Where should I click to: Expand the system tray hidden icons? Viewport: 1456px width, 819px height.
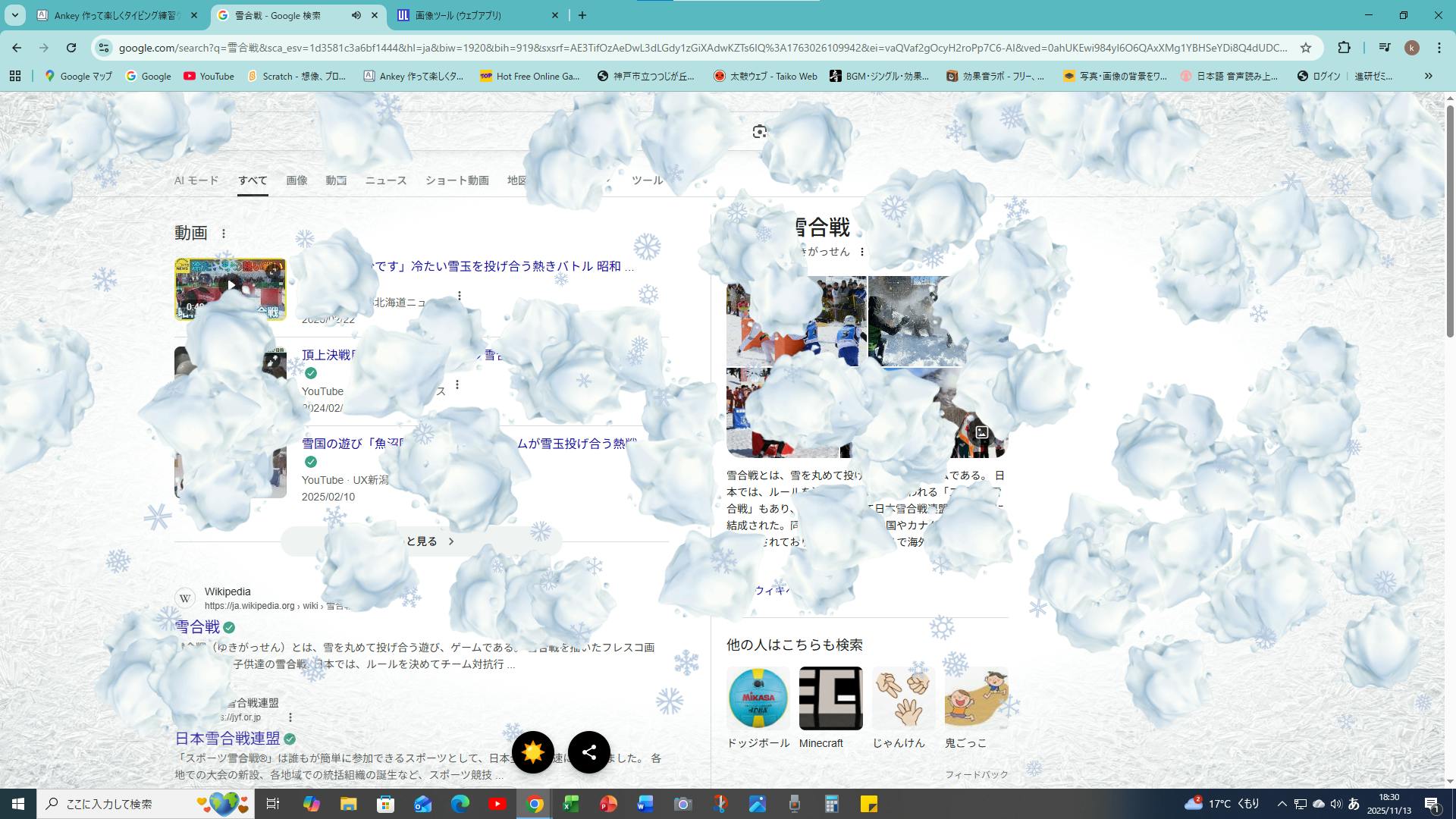coord(1282,804)
